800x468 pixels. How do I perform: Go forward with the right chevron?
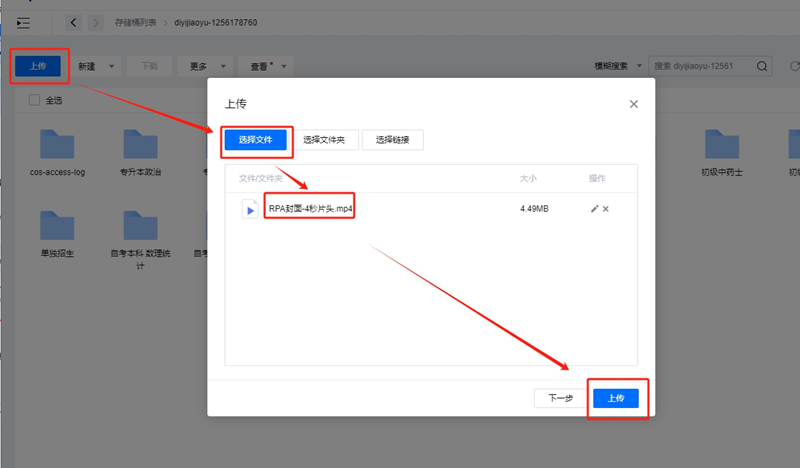(95, 22)
